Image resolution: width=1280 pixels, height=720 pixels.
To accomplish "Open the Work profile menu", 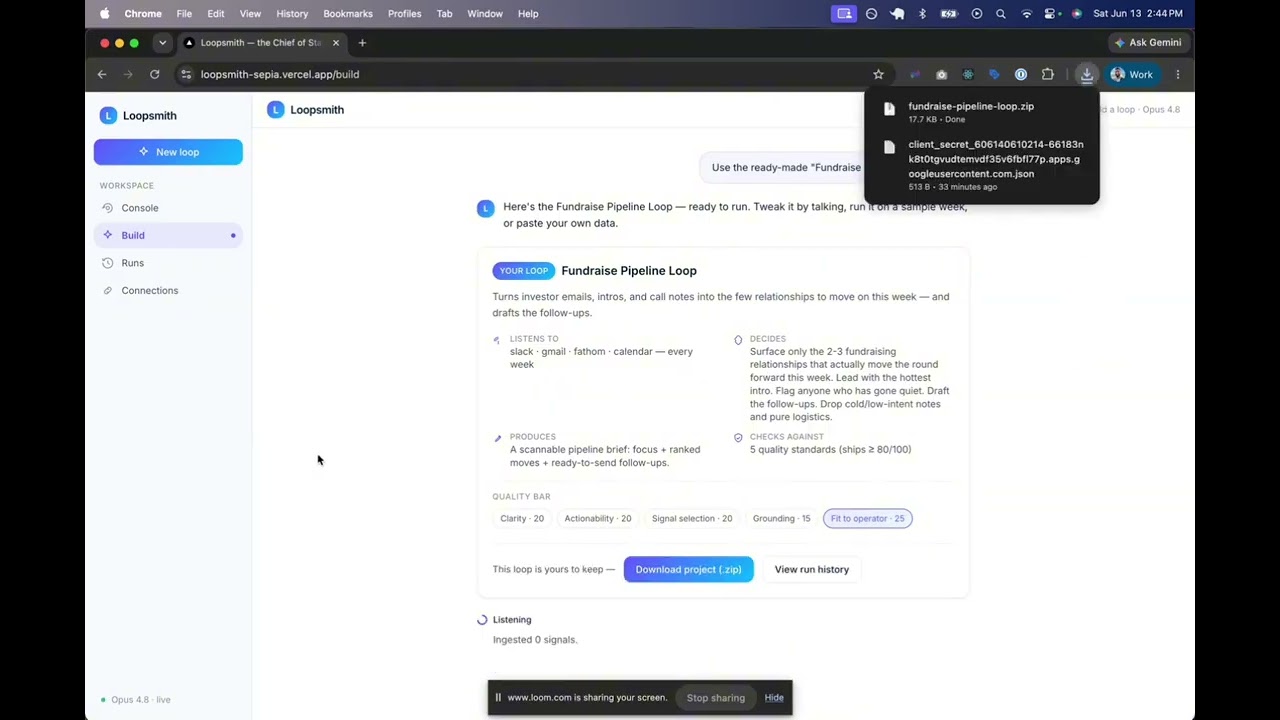I will point(1131,74).
